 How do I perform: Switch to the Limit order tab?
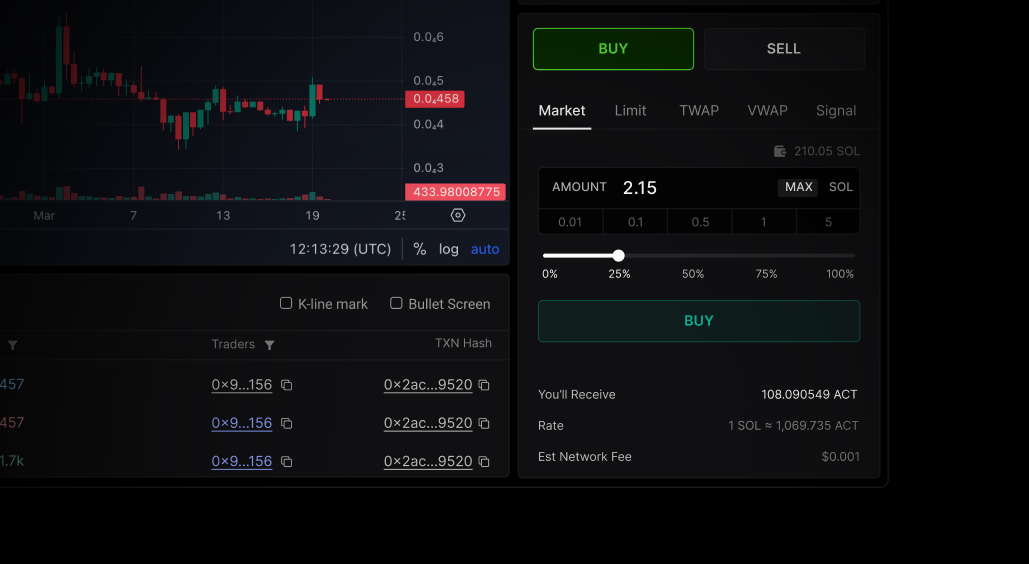click(x=630, y=111)
